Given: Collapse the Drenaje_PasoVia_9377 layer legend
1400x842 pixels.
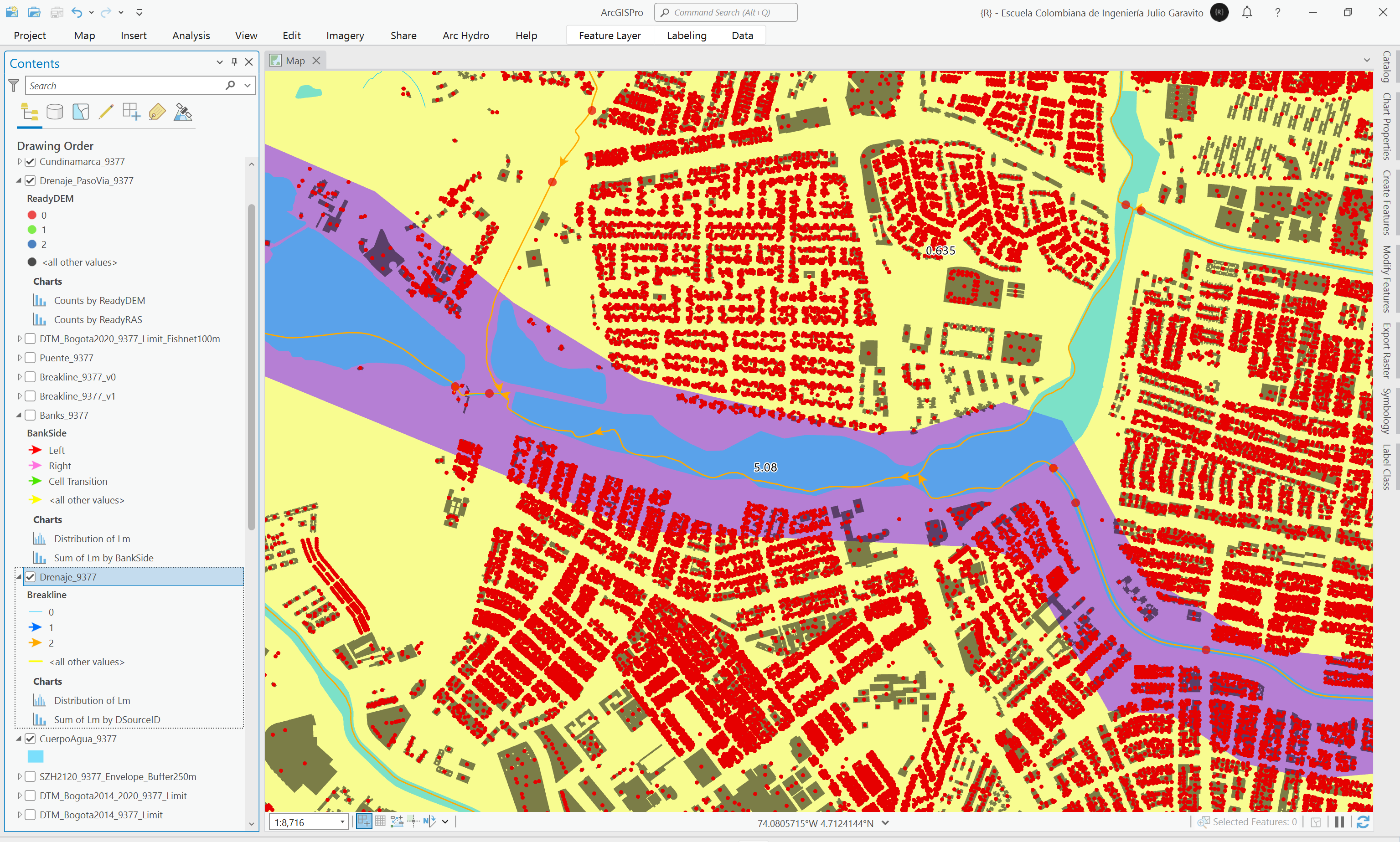Looking at the screenshot, I should tap(19, 180).
